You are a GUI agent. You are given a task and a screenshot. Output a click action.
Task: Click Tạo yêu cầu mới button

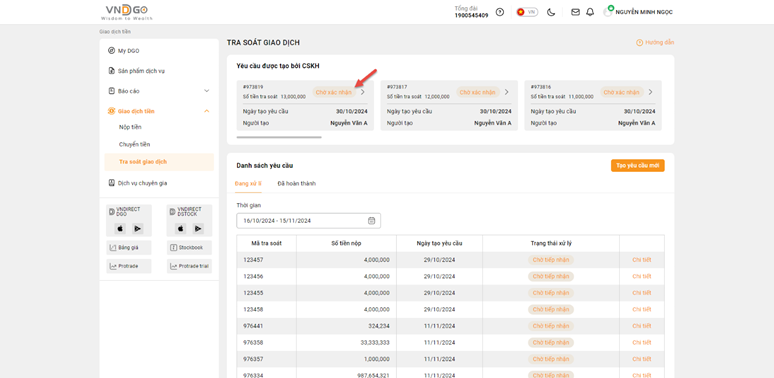tap(638, 166)
